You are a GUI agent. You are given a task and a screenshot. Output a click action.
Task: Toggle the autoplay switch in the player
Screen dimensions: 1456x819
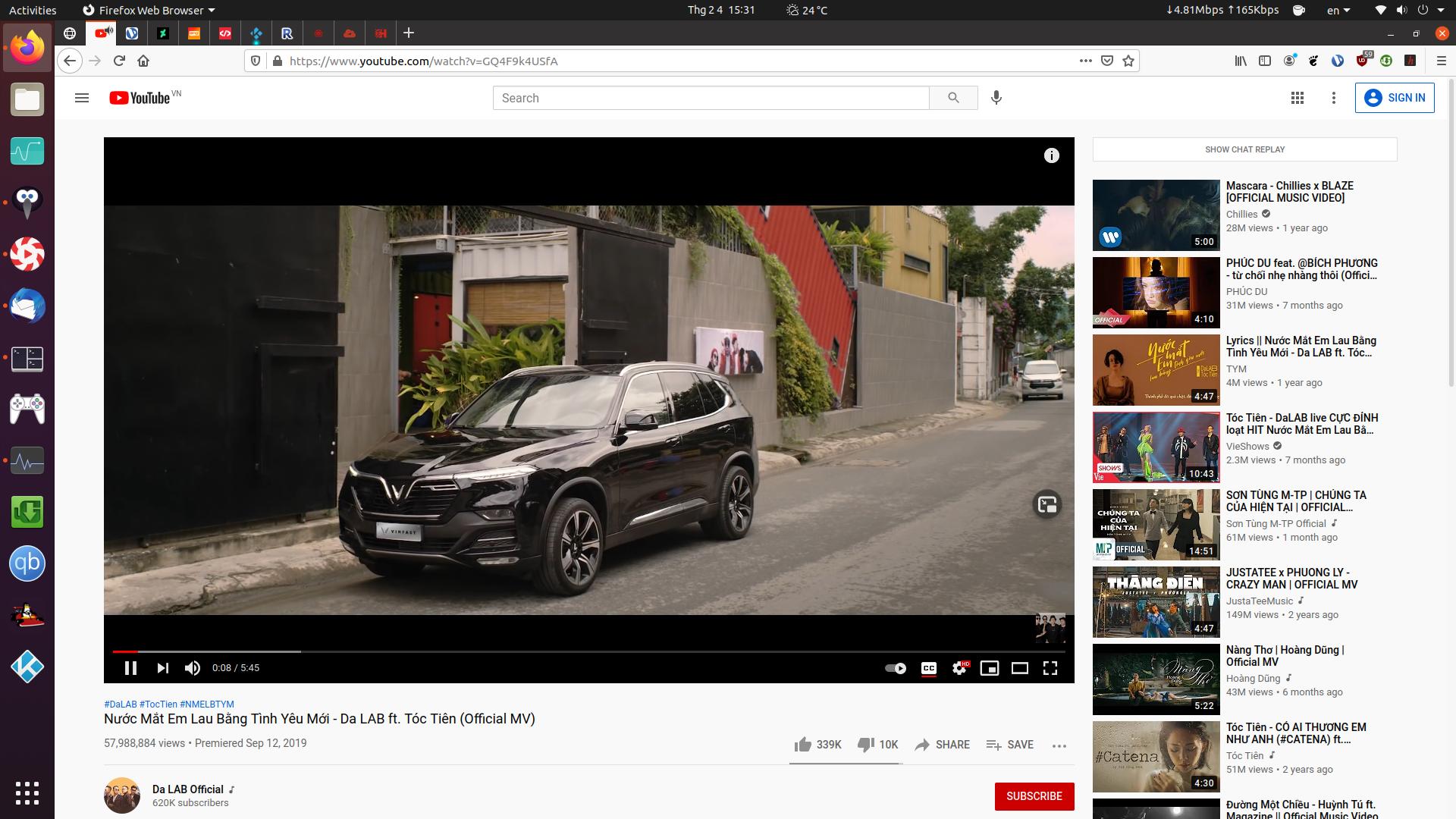click(x=896, y=668)
